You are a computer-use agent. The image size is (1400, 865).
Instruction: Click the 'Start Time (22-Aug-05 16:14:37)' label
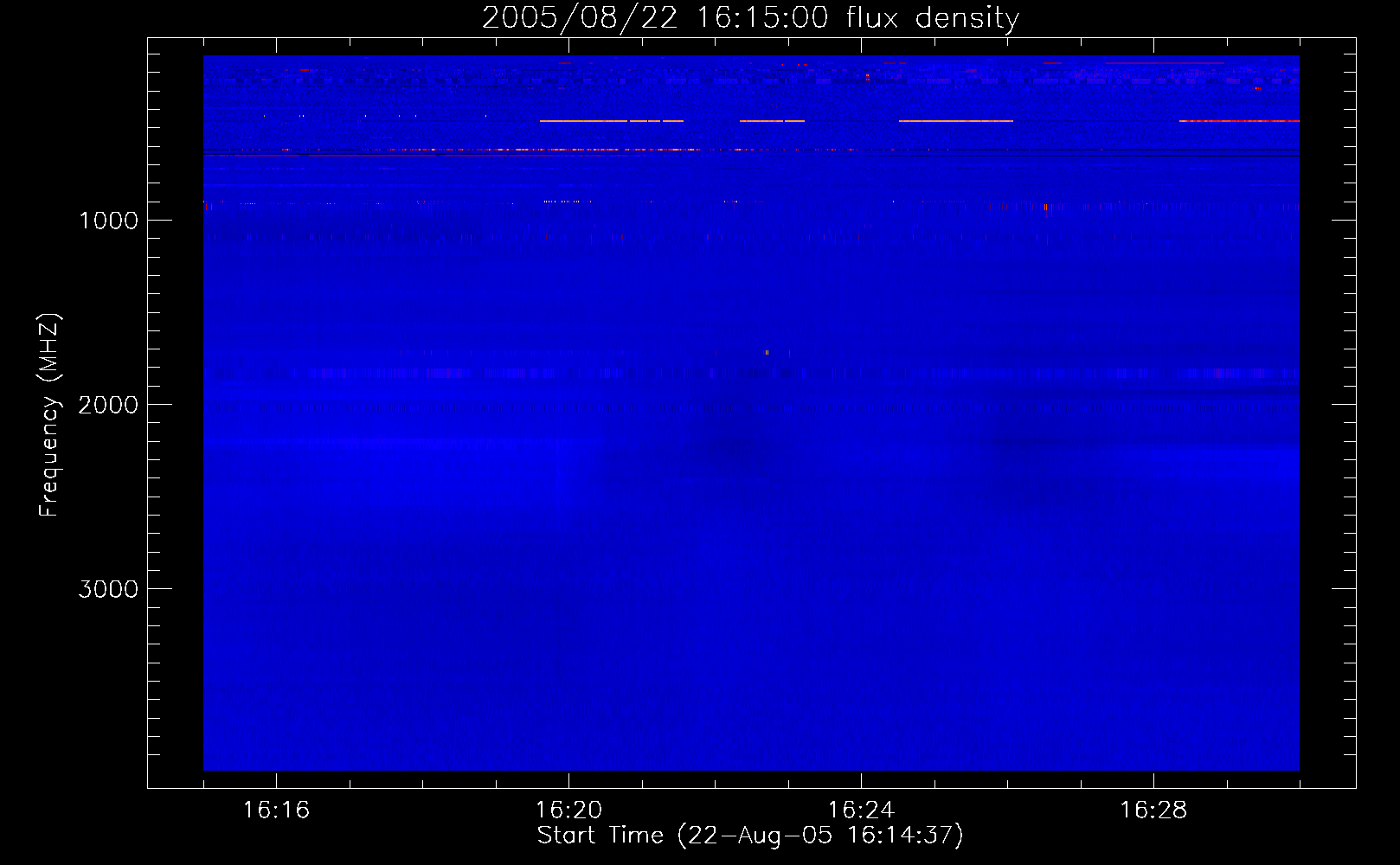(x=750, y=836)
